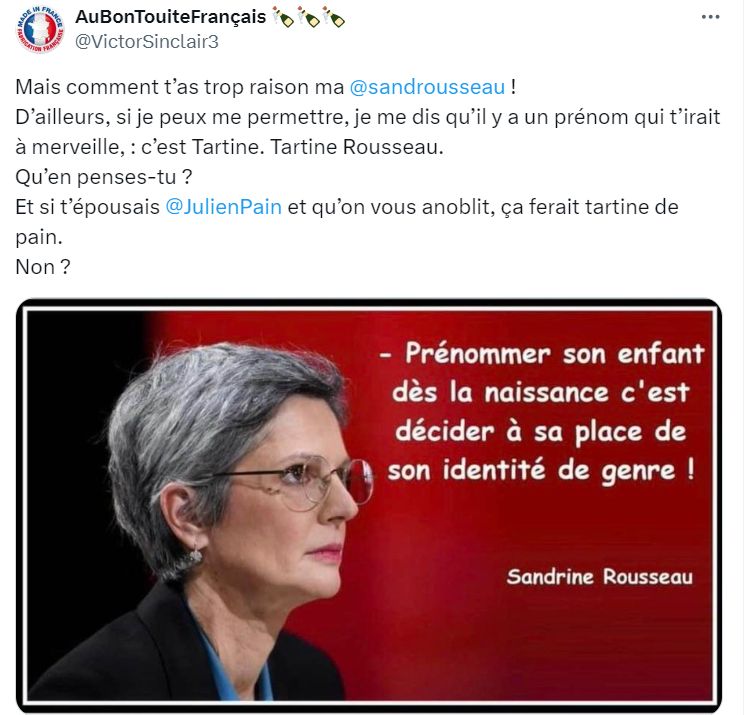
Task: Open the @VictorSinclair3 handle
Action: coord(147,42)
